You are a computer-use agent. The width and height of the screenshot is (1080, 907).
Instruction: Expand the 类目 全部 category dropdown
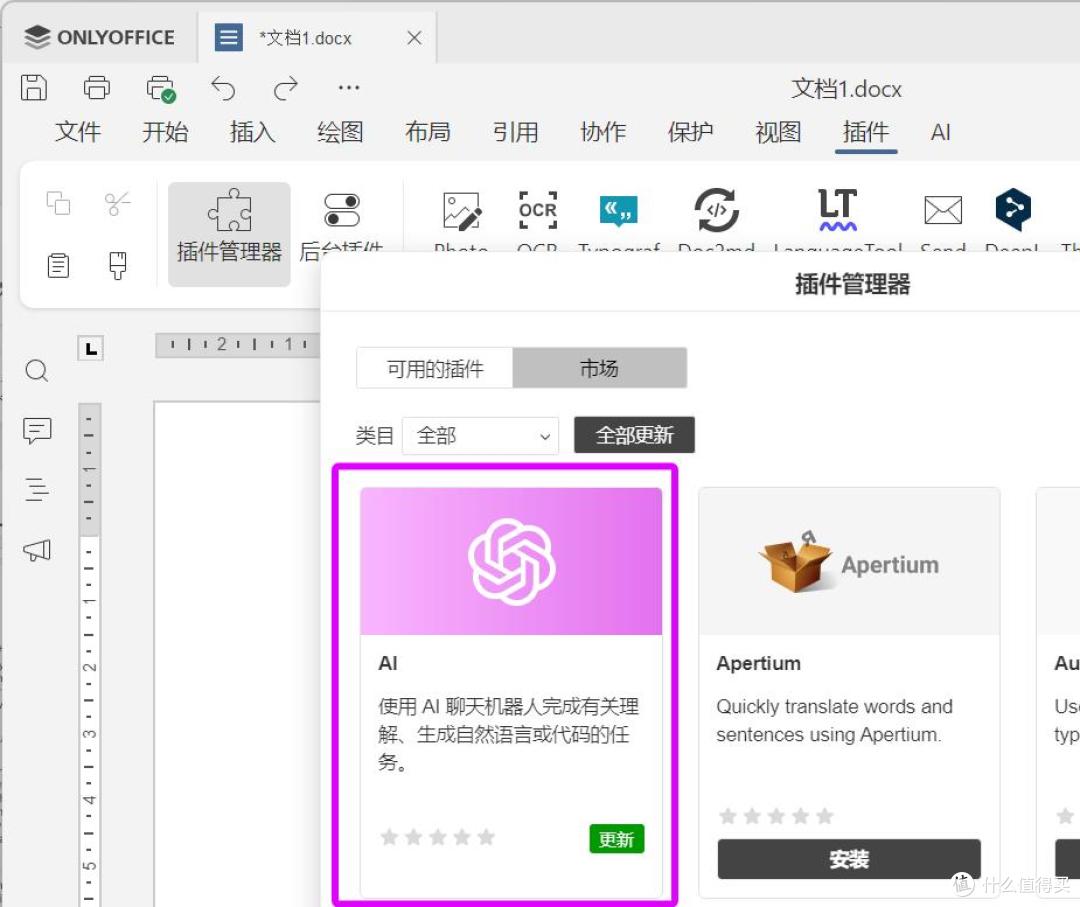pyautogui.click(x=480, y=435)
